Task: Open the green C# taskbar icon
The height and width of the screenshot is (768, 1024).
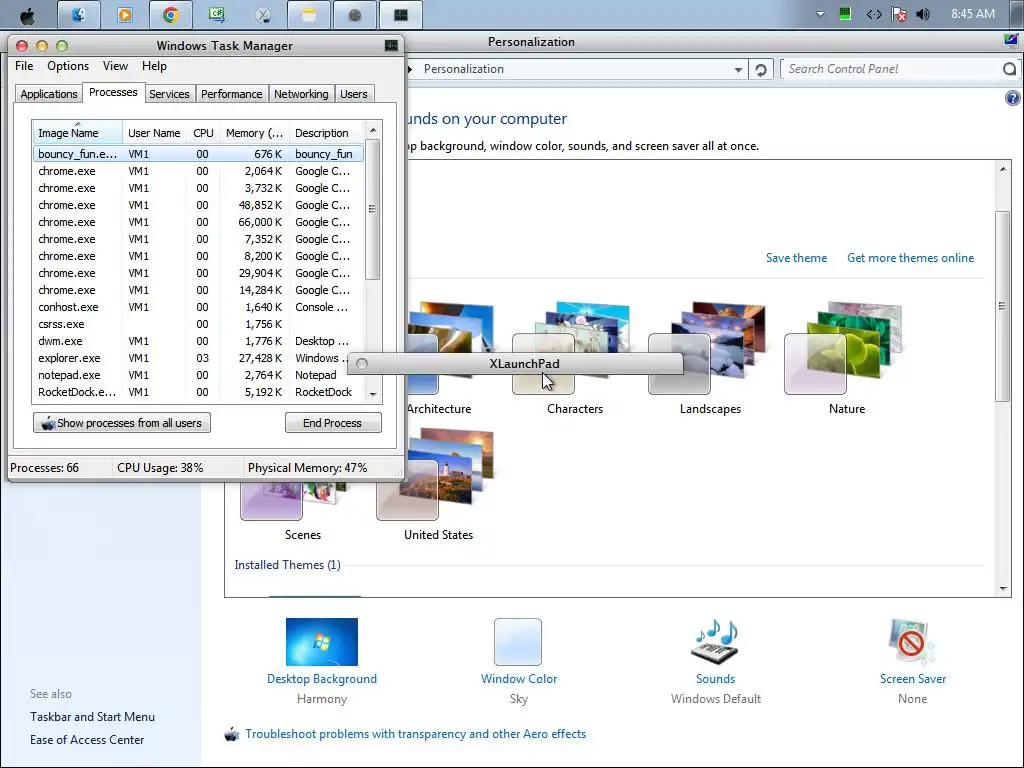Action: [x=216, y=15]
